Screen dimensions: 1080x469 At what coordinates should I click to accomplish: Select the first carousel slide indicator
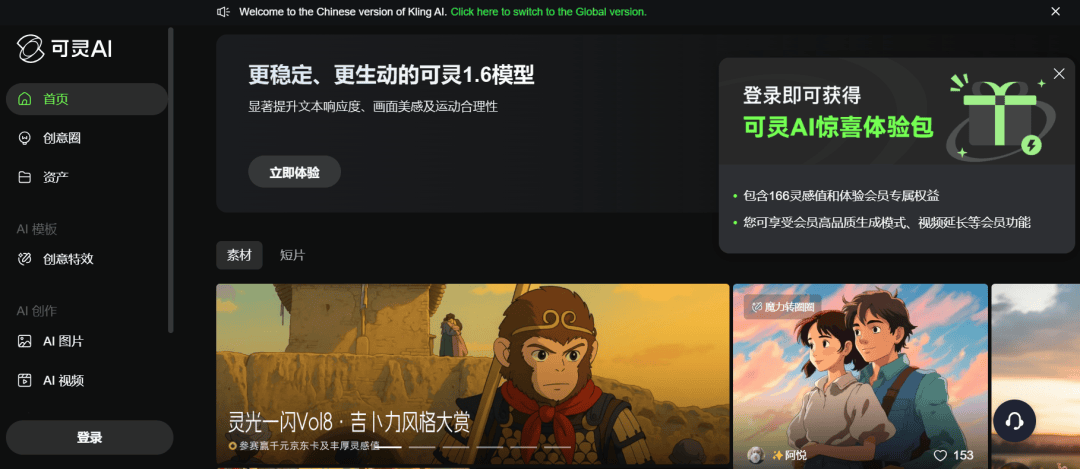point(388,447)
